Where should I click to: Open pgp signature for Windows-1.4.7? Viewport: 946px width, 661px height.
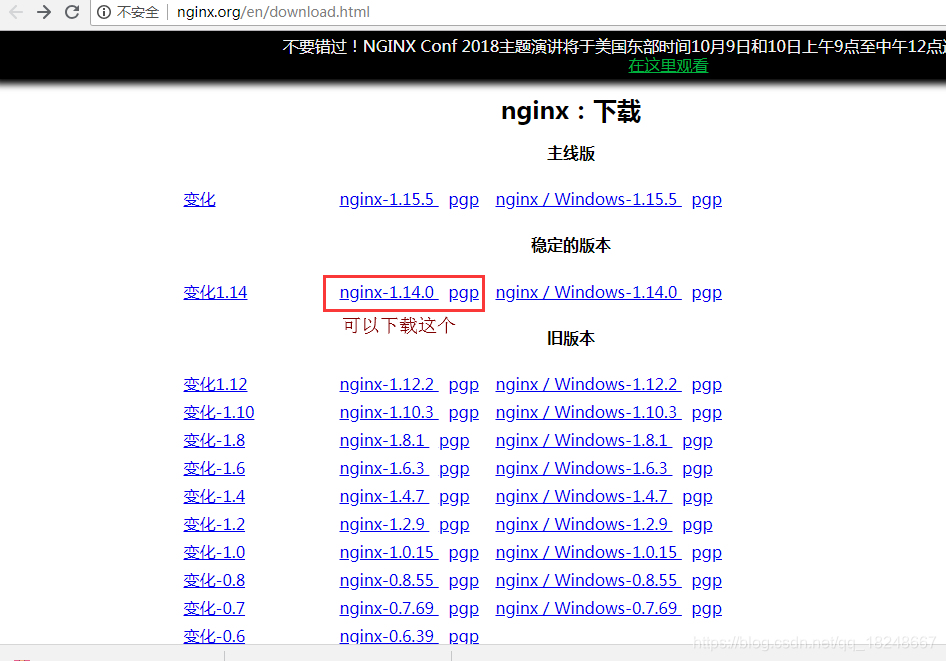point(697,498)
